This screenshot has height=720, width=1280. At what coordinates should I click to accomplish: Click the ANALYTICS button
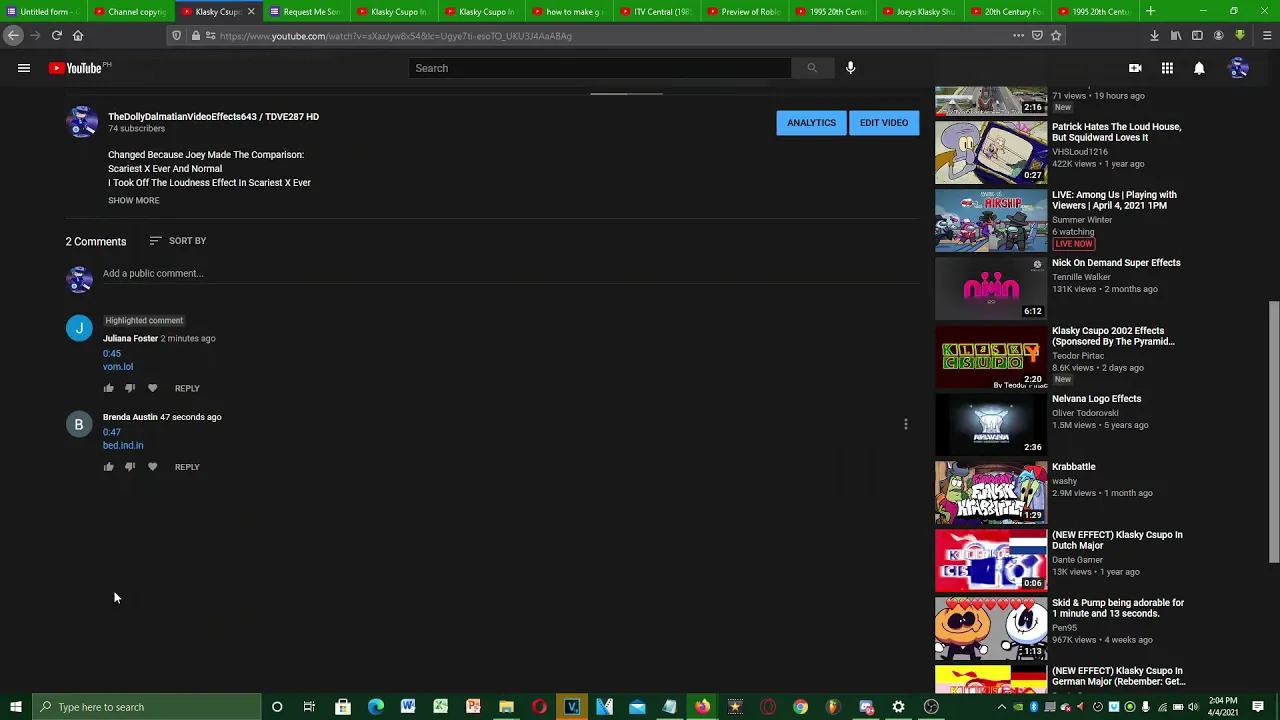[x=811, y=123]
